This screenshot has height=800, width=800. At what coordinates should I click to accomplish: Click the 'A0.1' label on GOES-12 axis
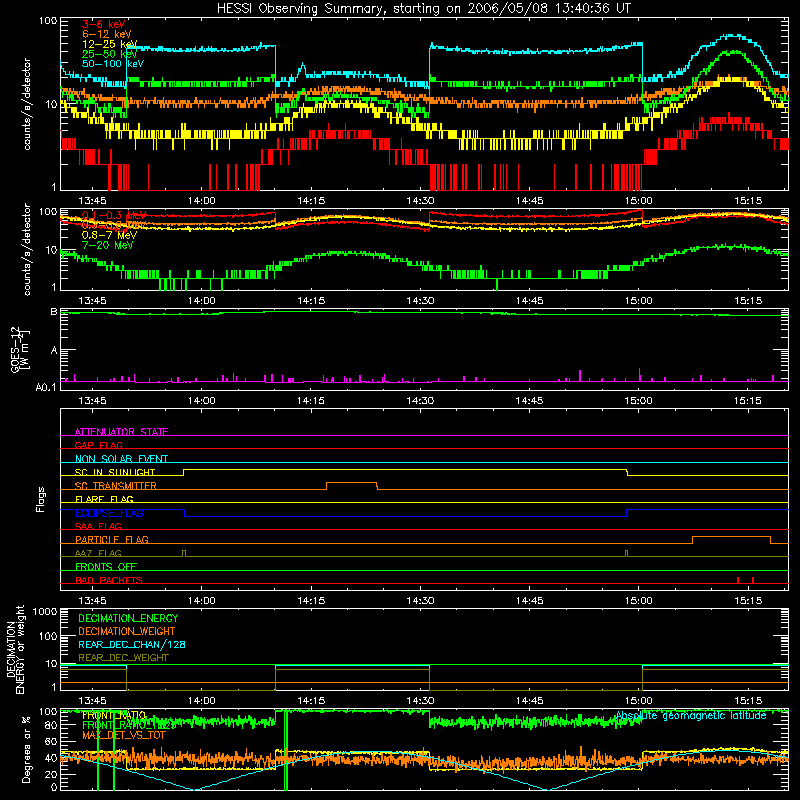click(x=46, y=387)
